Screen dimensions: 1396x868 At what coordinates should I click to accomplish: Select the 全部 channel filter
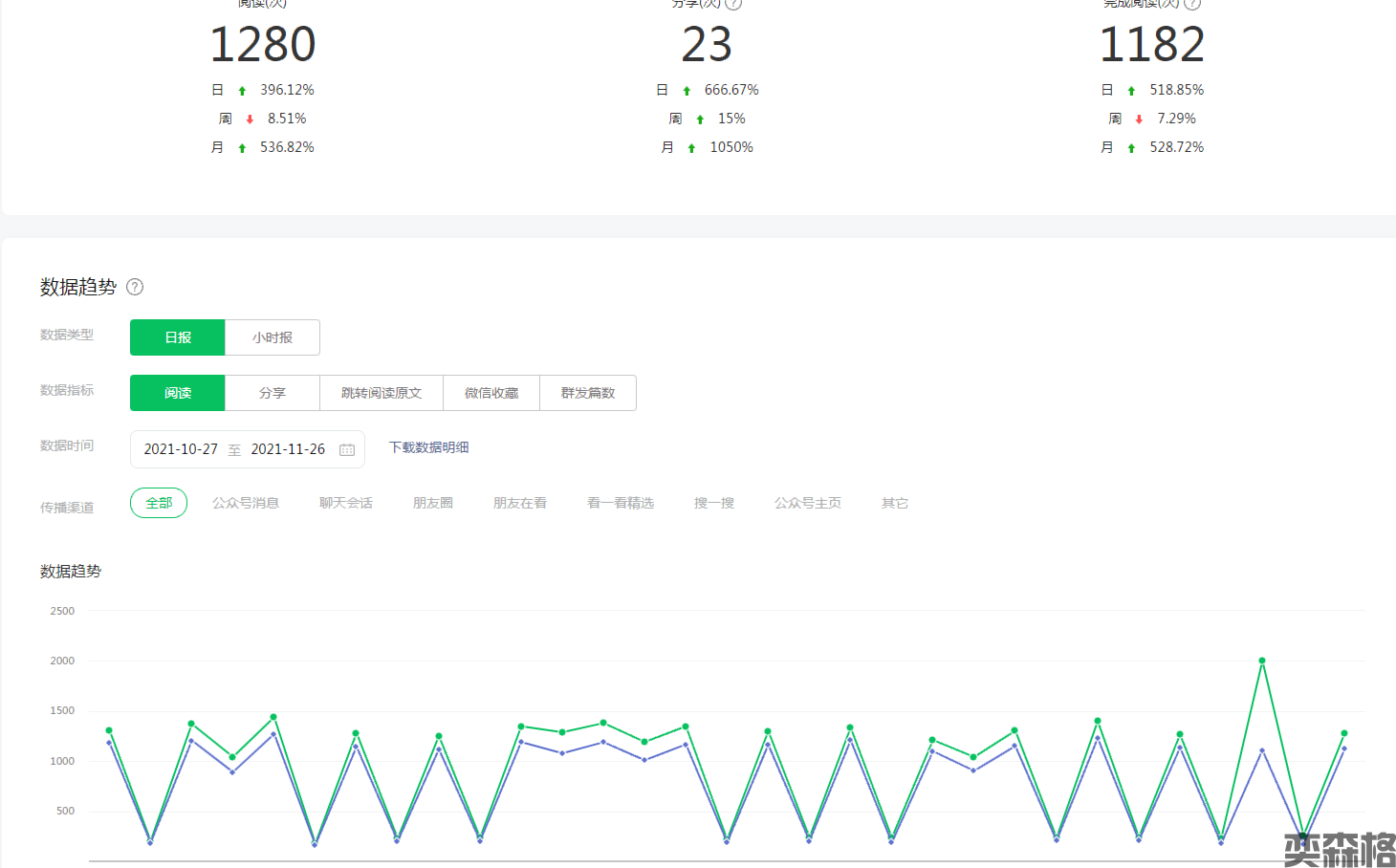point(159,503)
